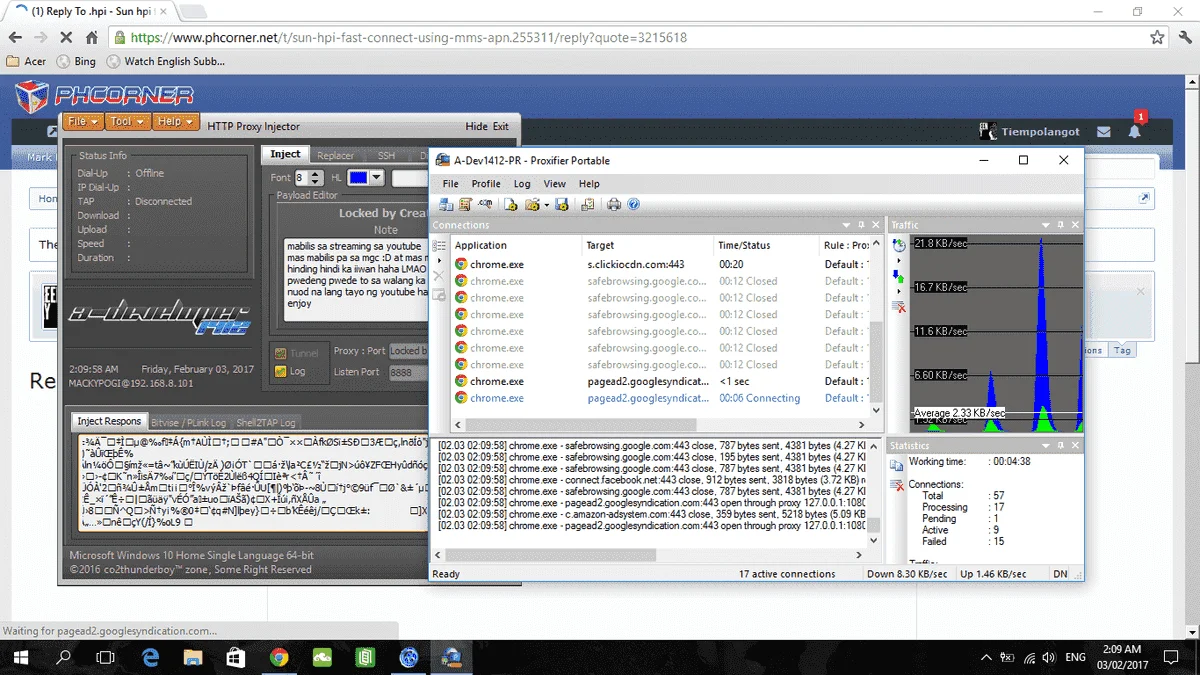1200x675 pixels.
Task: Open PHCorner notifications bell icon
Action: [x=1134, y=131]
